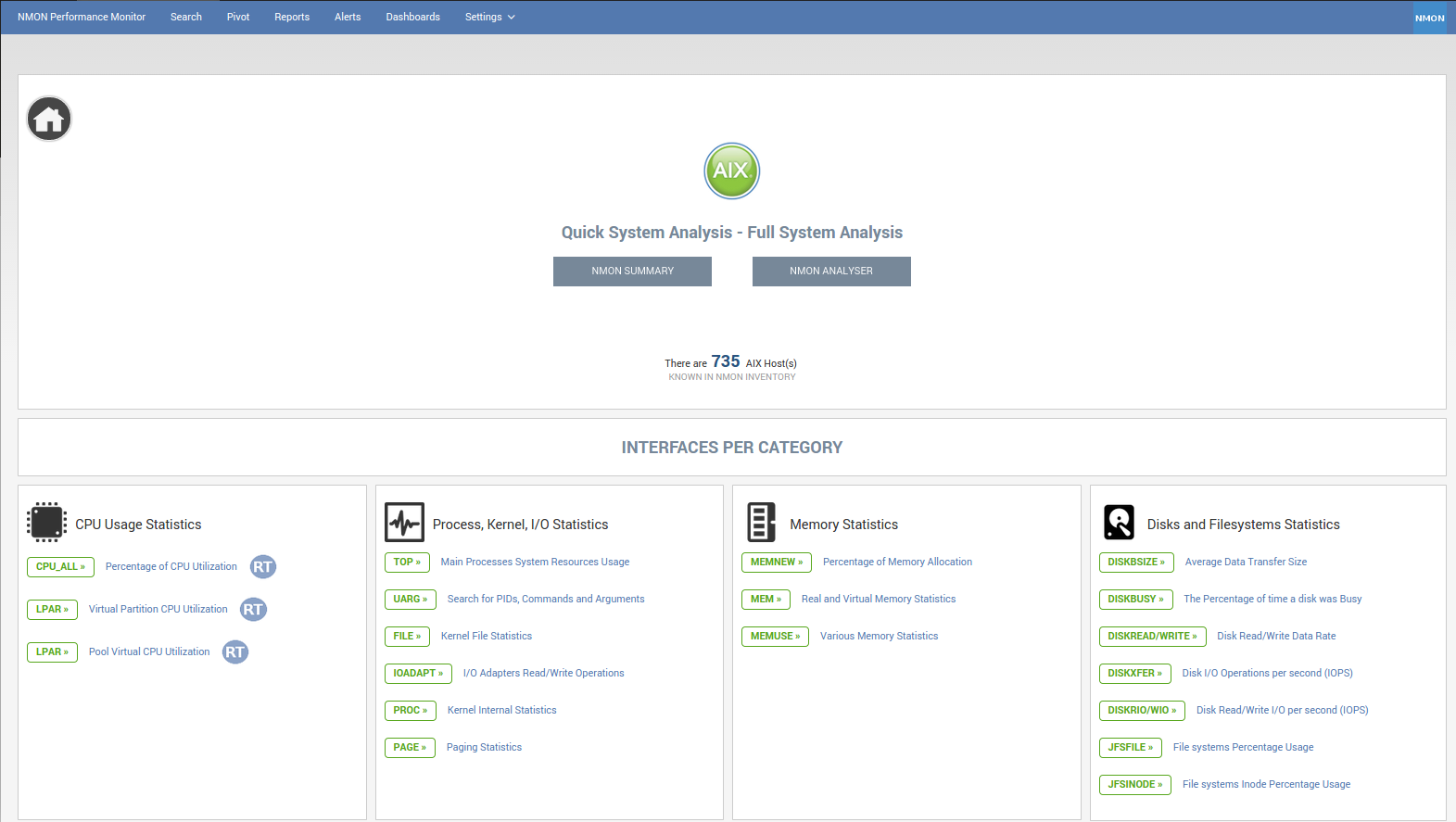Click the CPU chip icon

click(46, 523)
